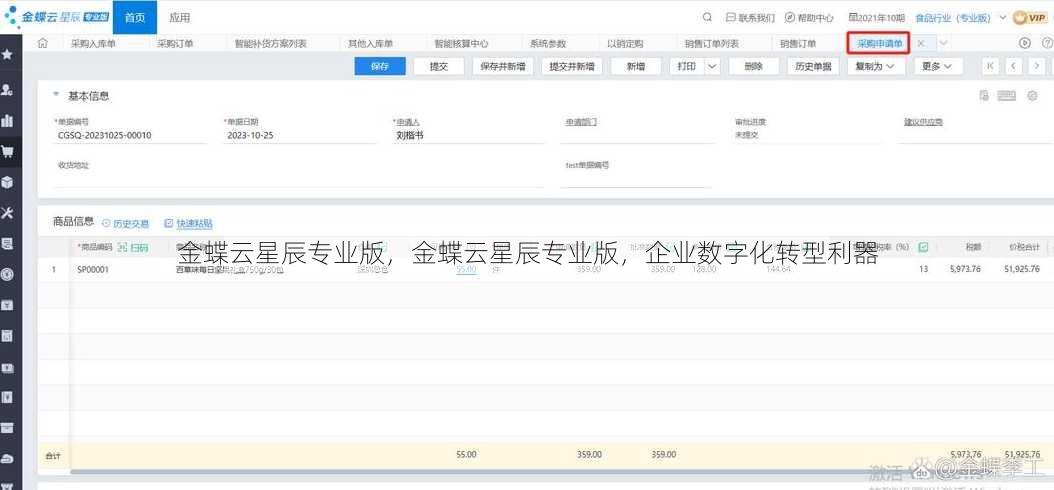
Task: Open the 复制为 dropdown
Action: coord(875,67)
